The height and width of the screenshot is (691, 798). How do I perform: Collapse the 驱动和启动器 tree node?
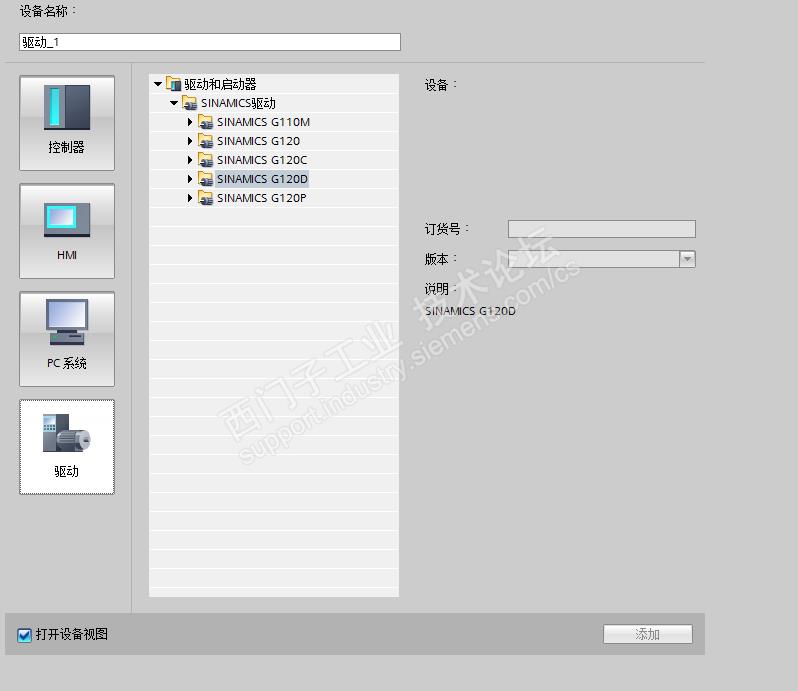pyautogui.click(x=158, y=84)
